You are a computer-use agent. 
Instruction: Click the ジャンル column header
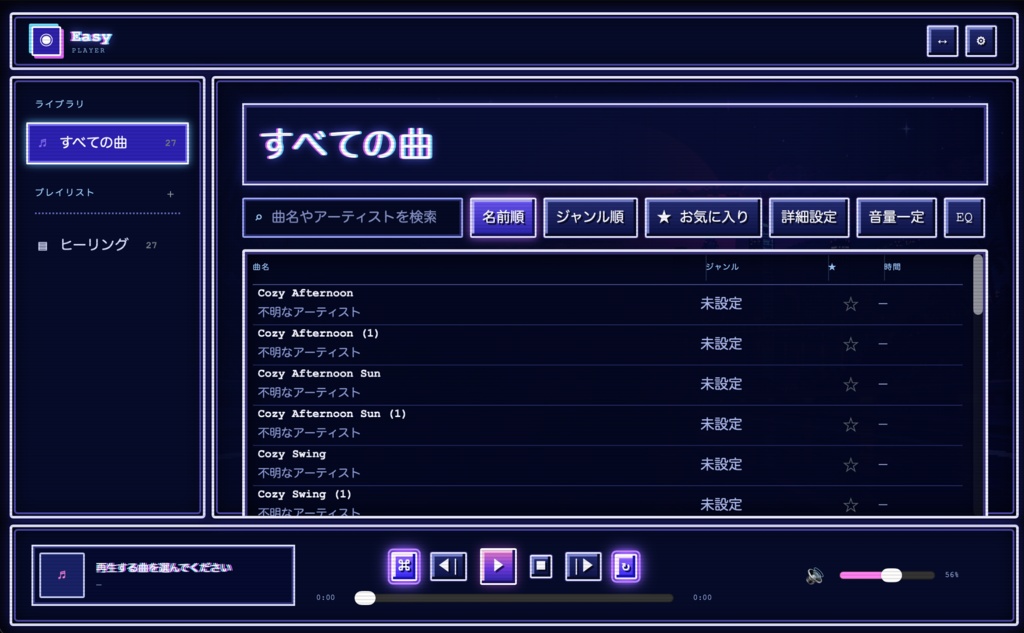[722, 267]
